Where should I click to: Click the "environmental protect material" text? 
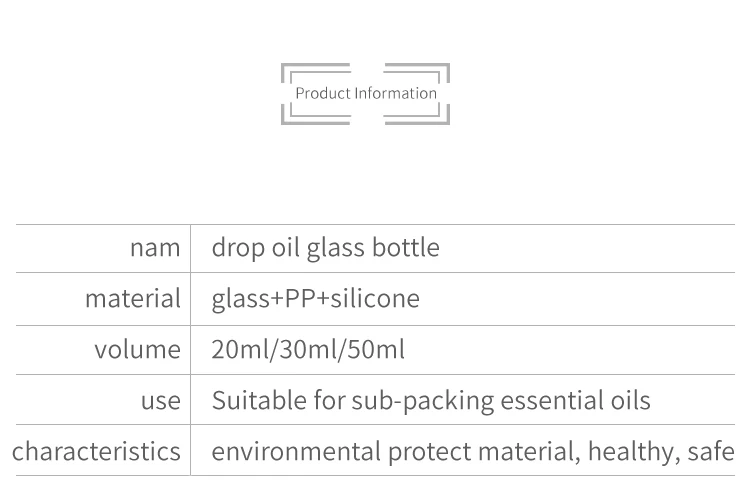coord(394,451)
